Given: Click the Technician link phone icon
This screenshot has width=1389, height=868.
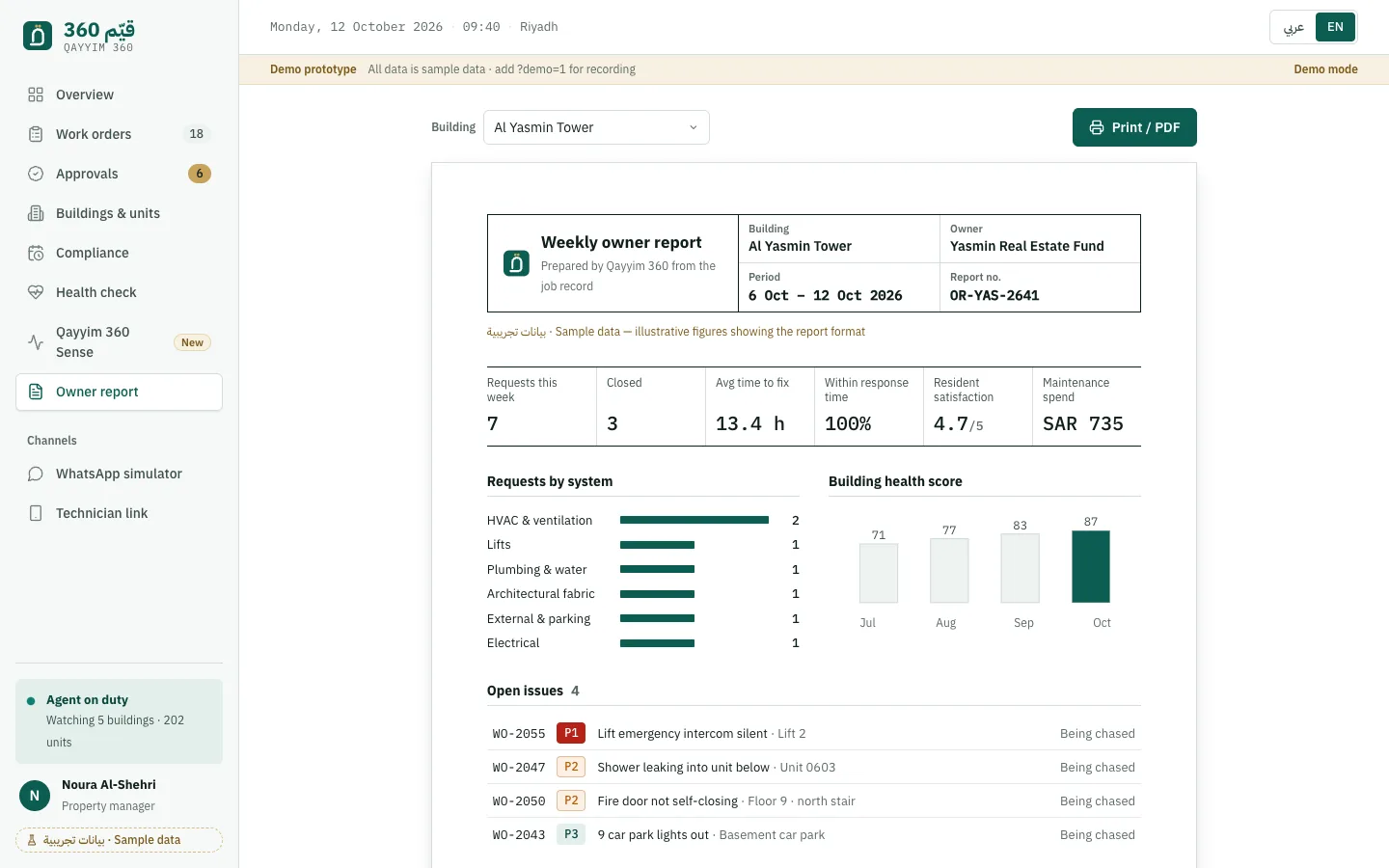Looking at the screenshot, I should [36, 513].
